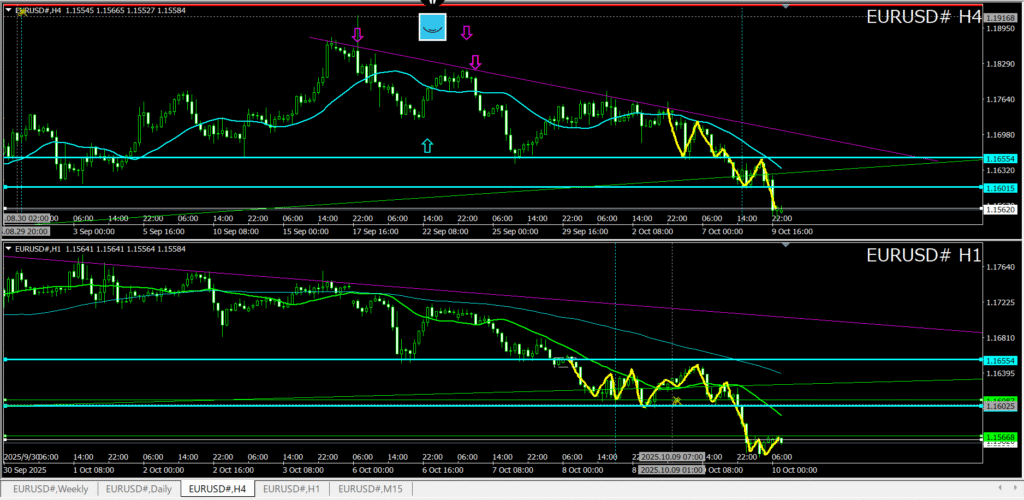This screenshot has height=500, width=1024.
Task: Click the leftmost magenta down arrow marker
Action: (x=357, y=36)
